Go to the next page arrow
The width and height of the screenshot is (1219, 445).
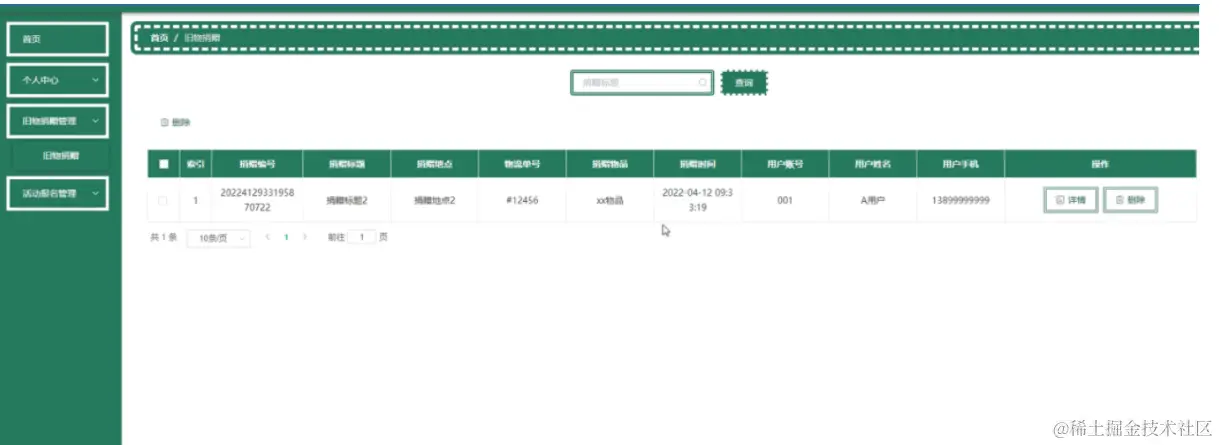[305, 238]
